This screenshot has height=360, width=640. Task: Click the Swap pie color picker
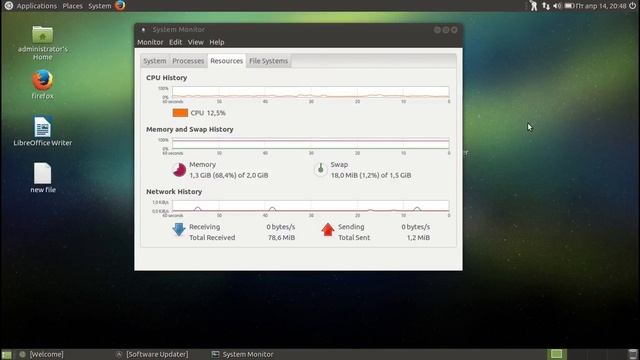pyautogui.click(x=320, y=169)
